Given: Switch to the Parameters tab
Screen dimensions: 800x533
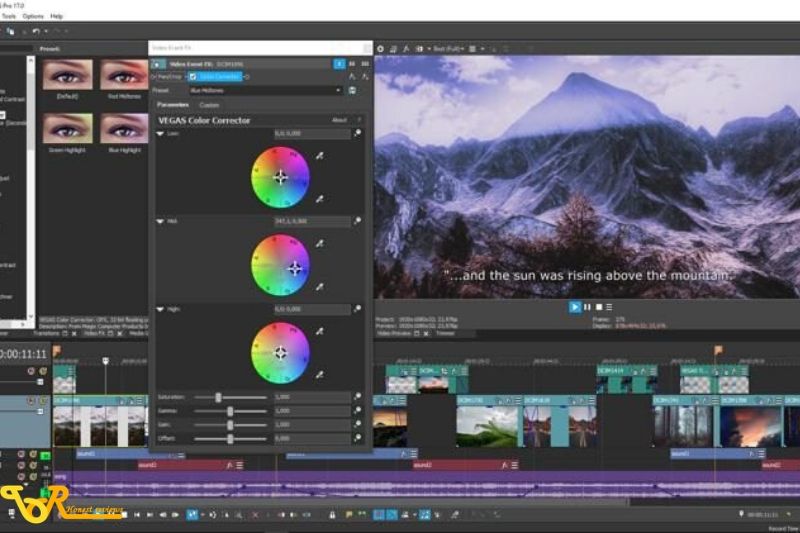Looking at the screenshot, I should (173, 105).
